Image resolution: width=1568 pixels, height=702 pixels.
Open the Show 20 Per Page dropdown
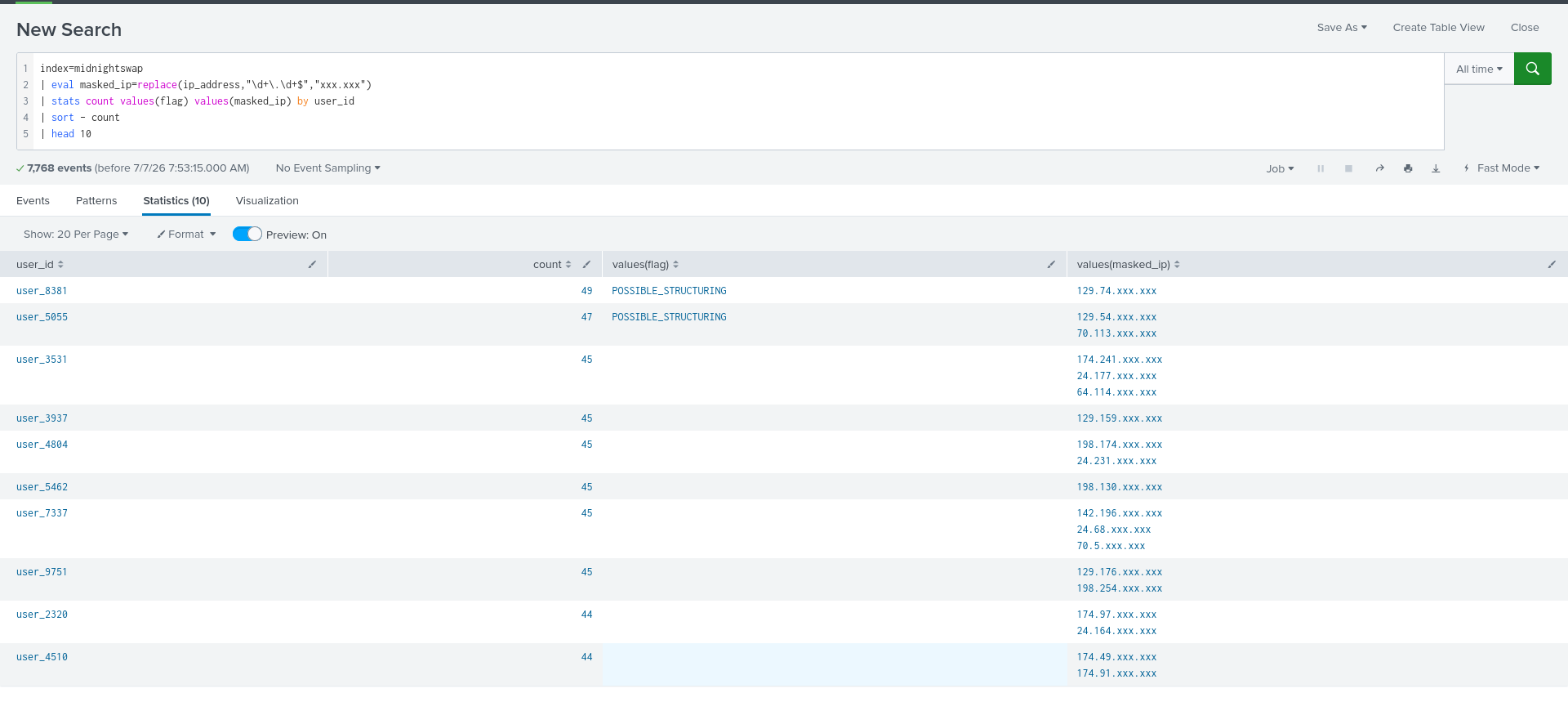point(76,235)
